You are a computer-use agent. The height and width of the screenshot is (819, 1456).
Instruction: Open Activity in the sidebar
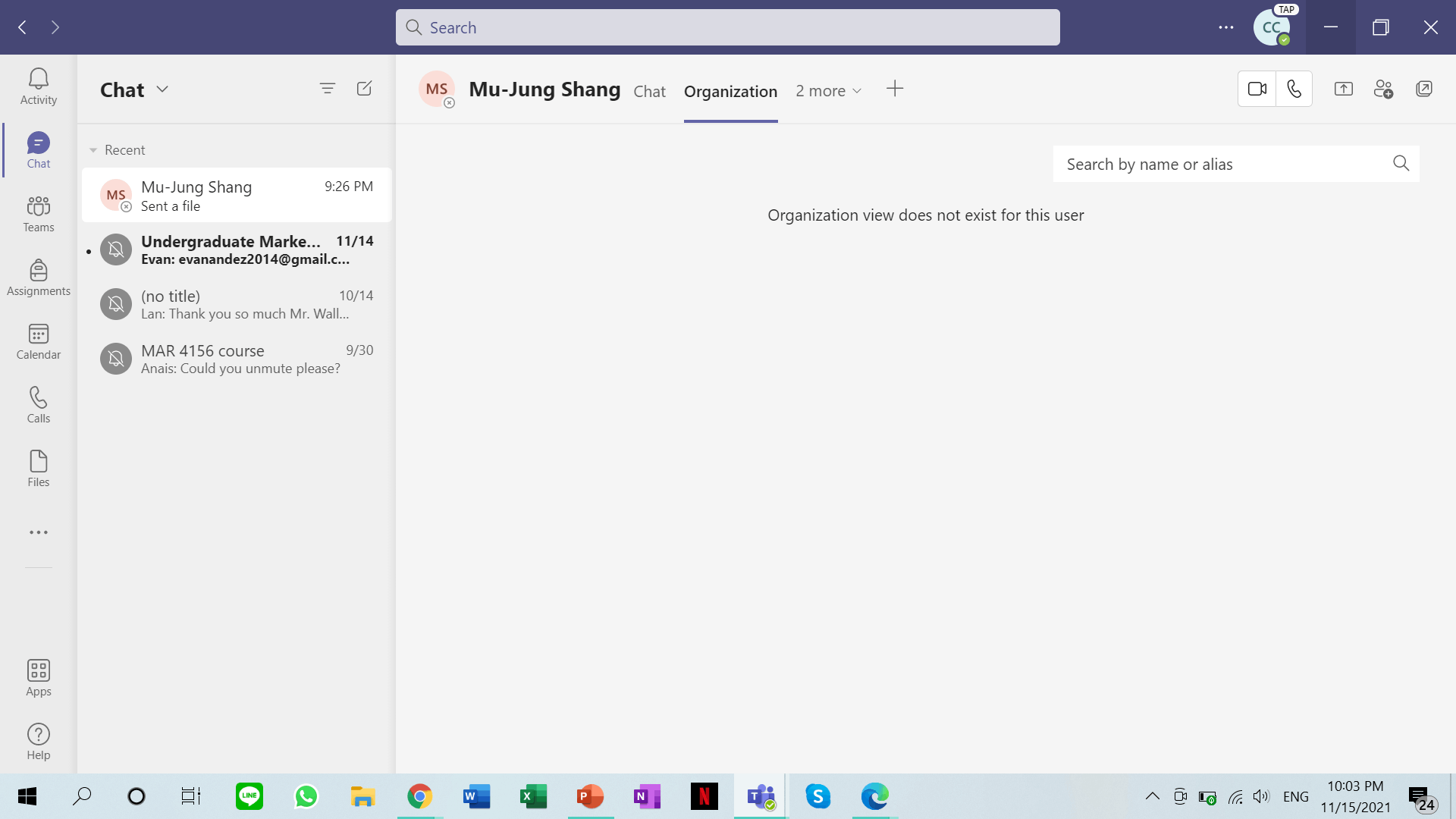pyautogui.click(x=38, y=86)
